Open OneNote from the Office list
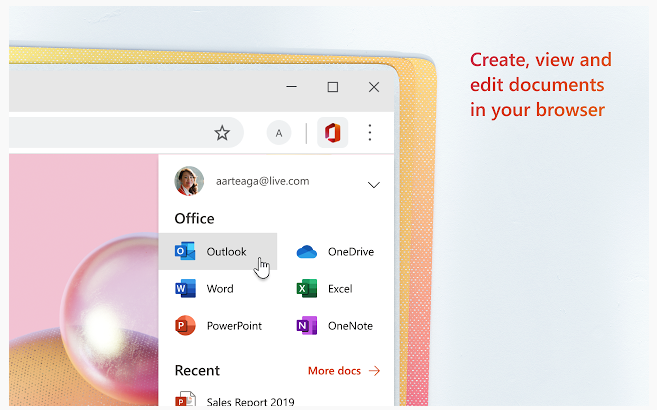657x410 pixels. point(334,325)
